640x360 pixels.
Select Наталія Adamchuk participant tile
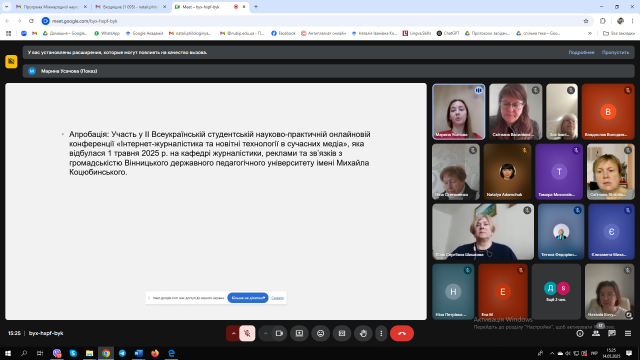pyautogui.click(x=507, y=171)
